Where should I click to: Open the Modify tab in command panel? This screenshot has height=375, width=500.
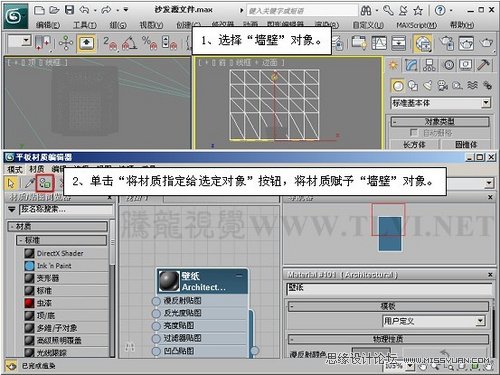411,65
